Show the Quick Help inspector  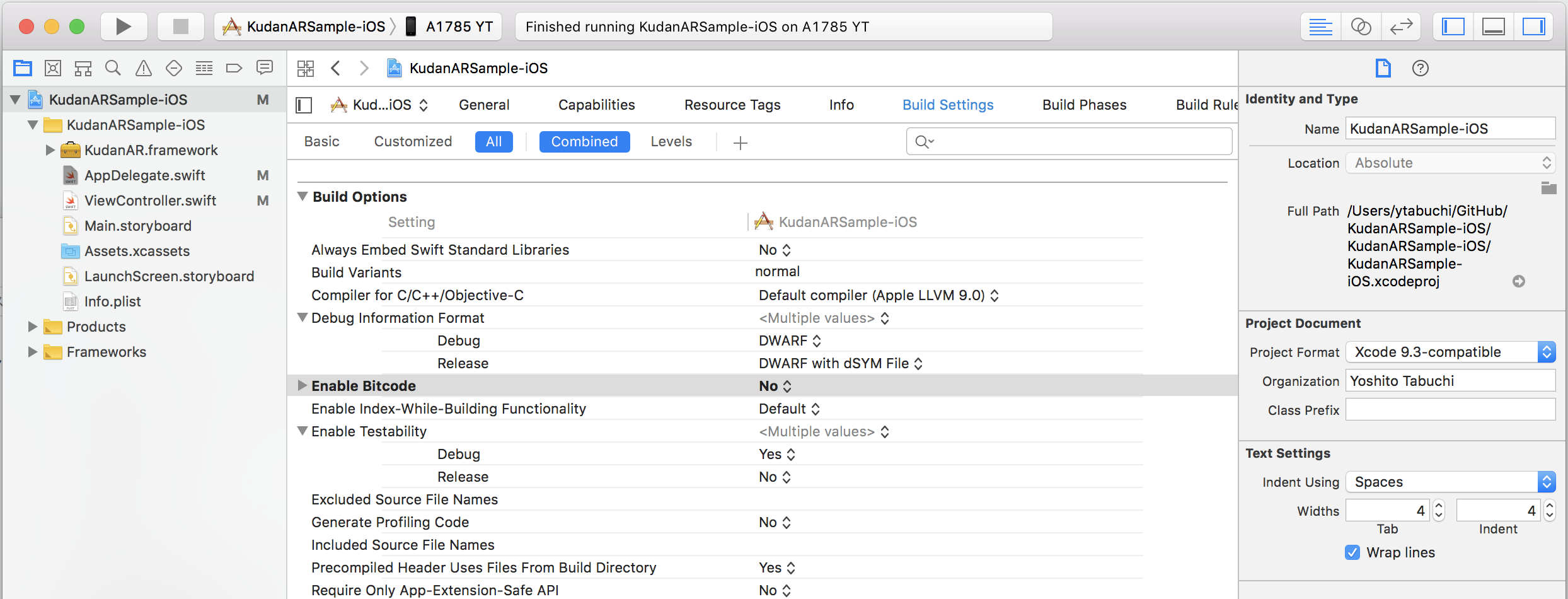click(x=1421, y=68)
